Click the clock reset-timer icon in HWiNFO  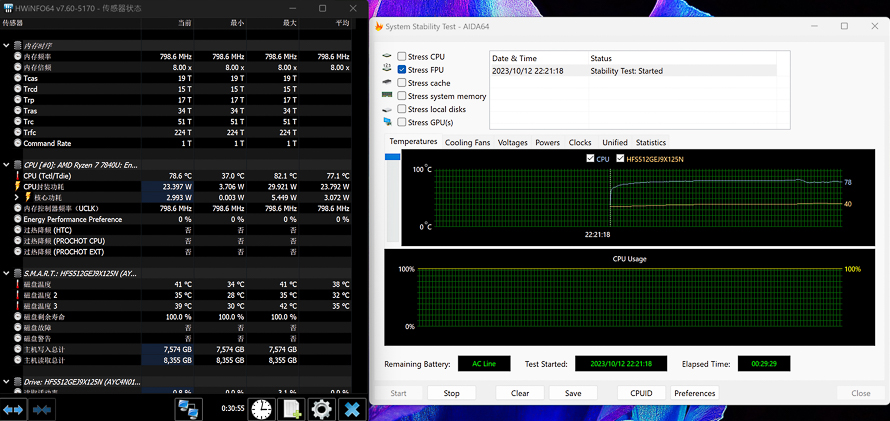pyautogui.click(x=262, y=409)
